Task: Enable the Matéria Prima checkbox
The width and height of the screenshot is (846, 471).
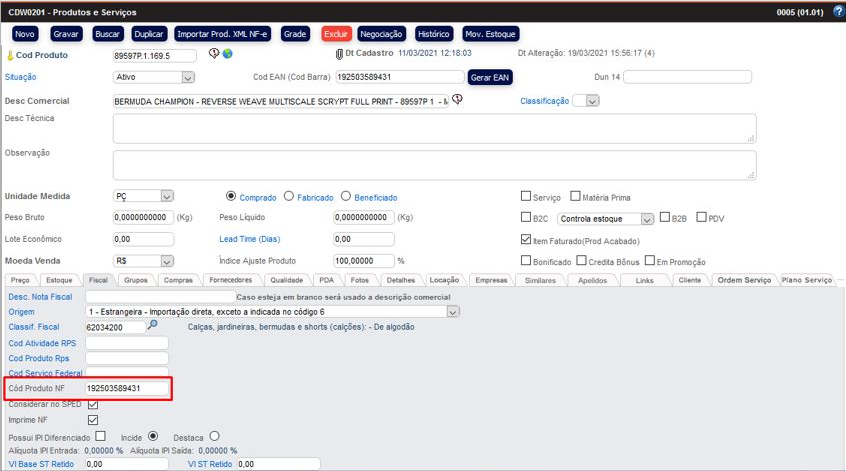Action: [x=575, y=197]
